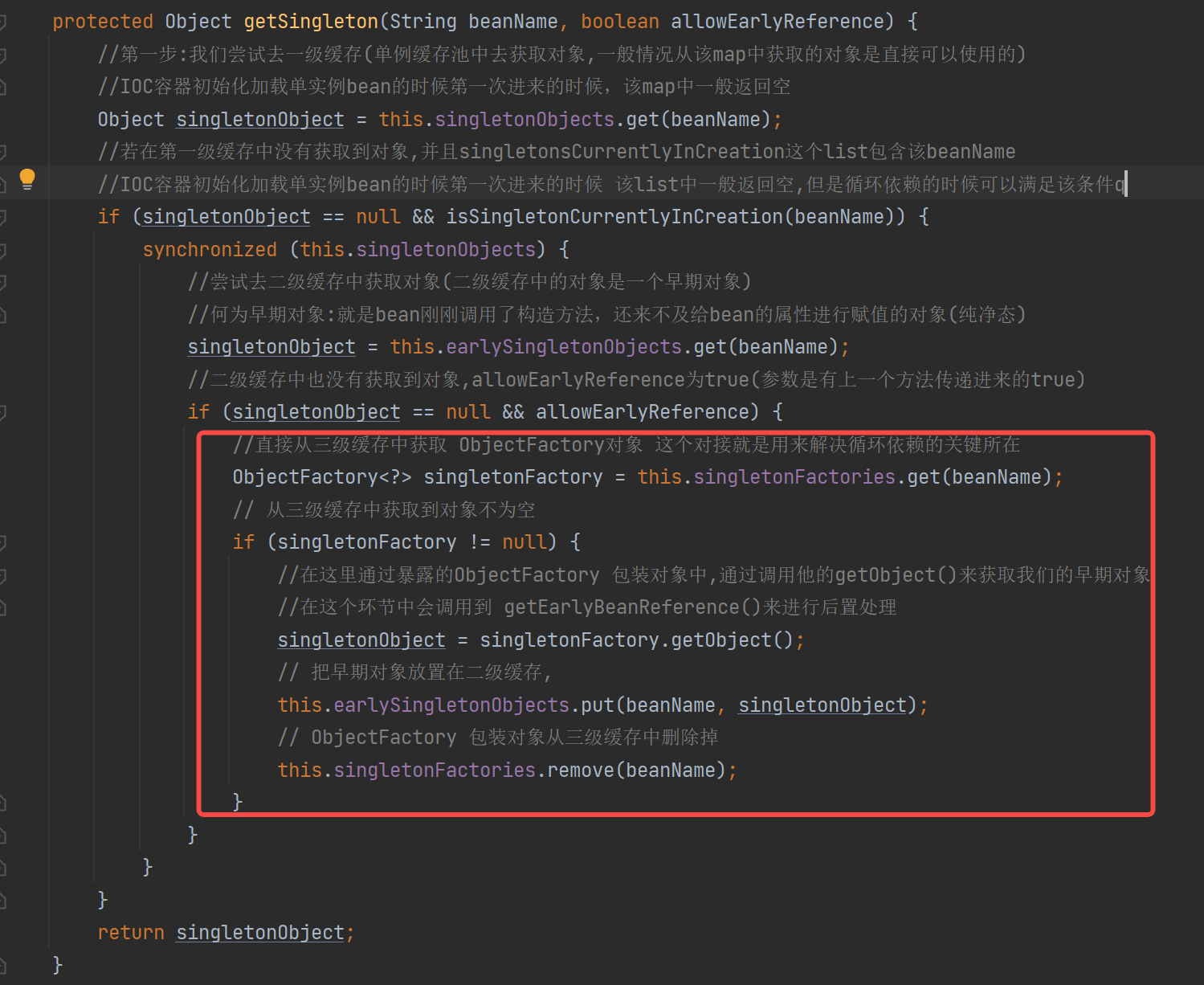Screen dimensions: 1204x985
Task: Click singletonObject in the return statement
Action: click(x=260, y=933)
